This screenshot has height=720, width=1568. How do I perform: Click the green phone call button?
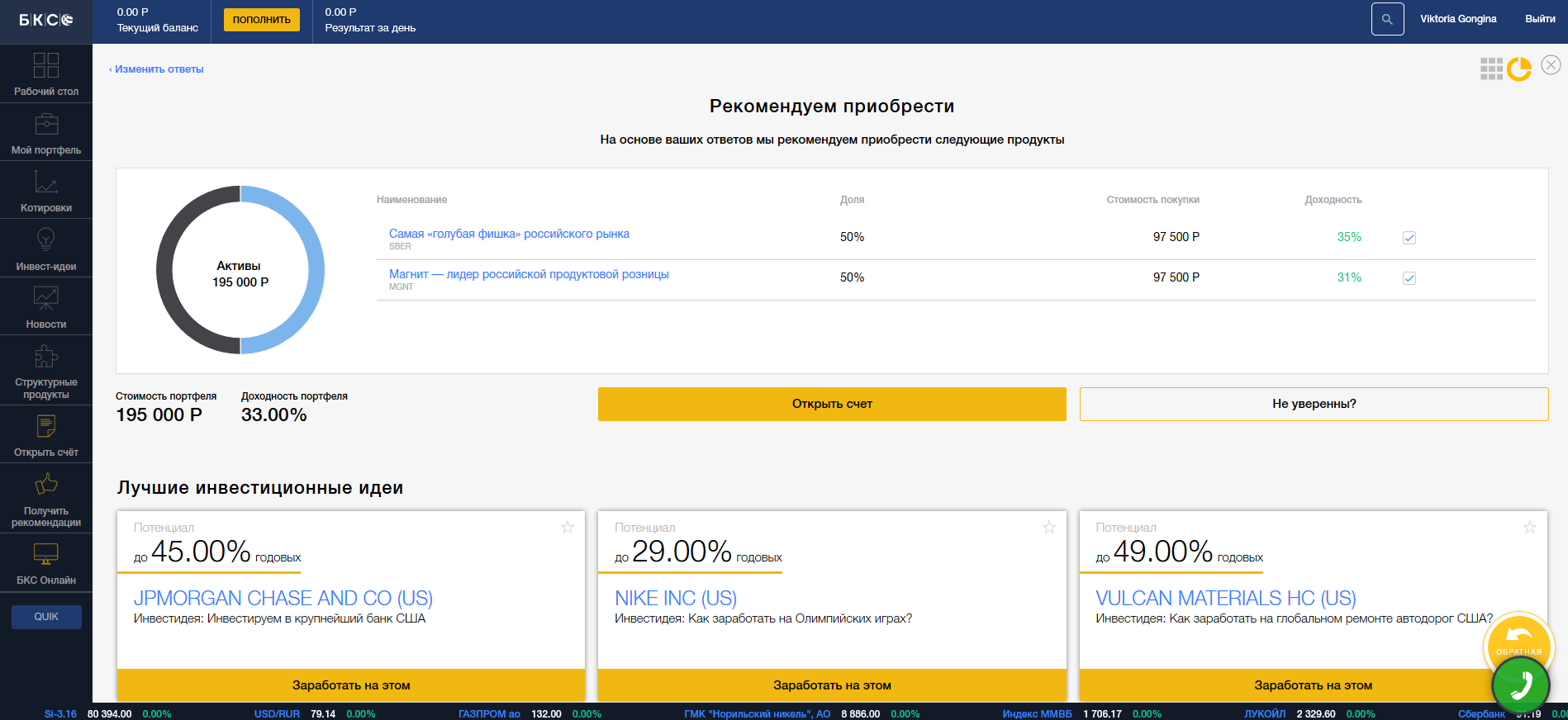point(1521,685)
